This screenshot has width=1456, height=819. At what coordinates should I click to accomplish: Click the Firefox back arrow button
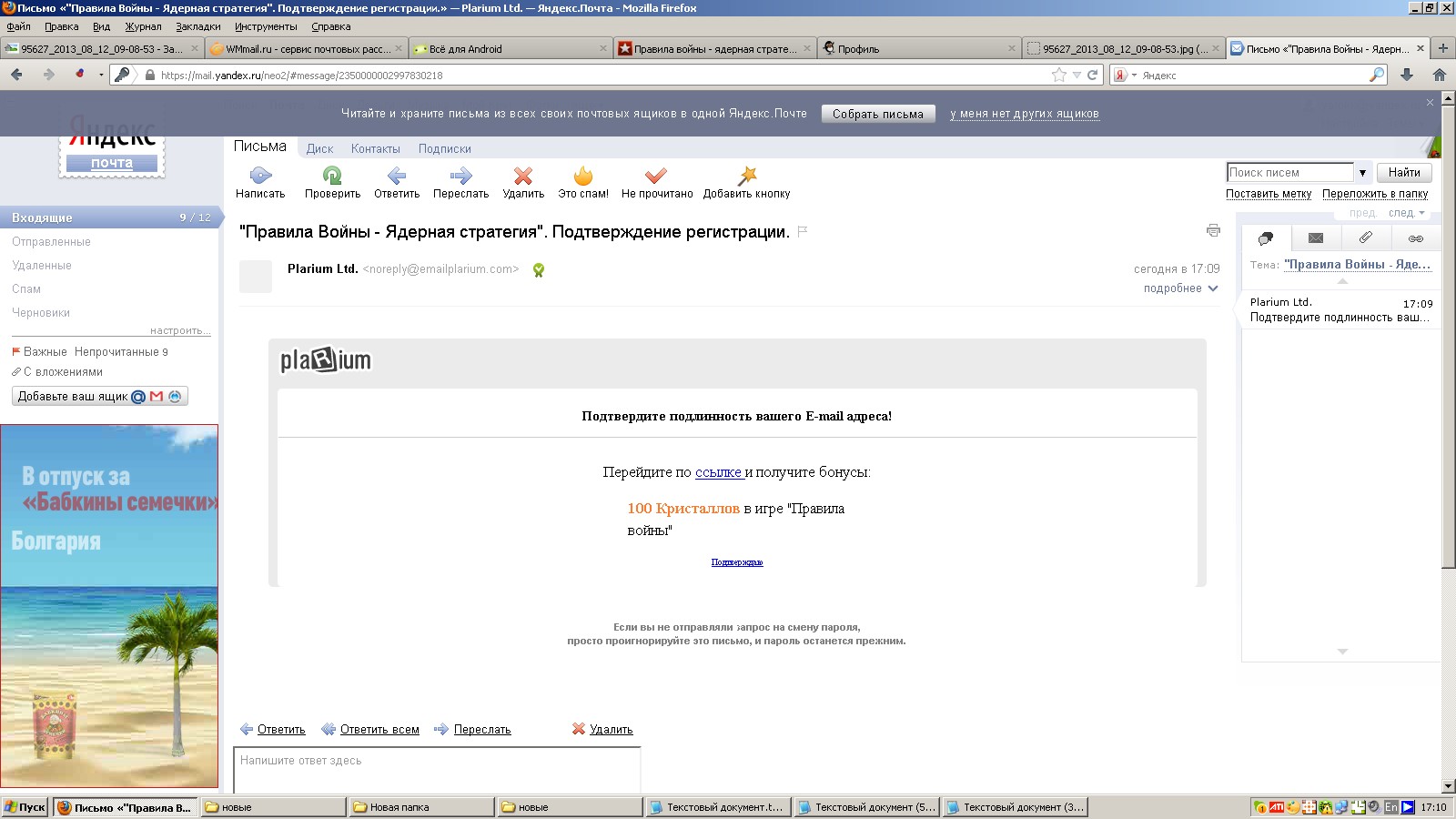[16, 75]
